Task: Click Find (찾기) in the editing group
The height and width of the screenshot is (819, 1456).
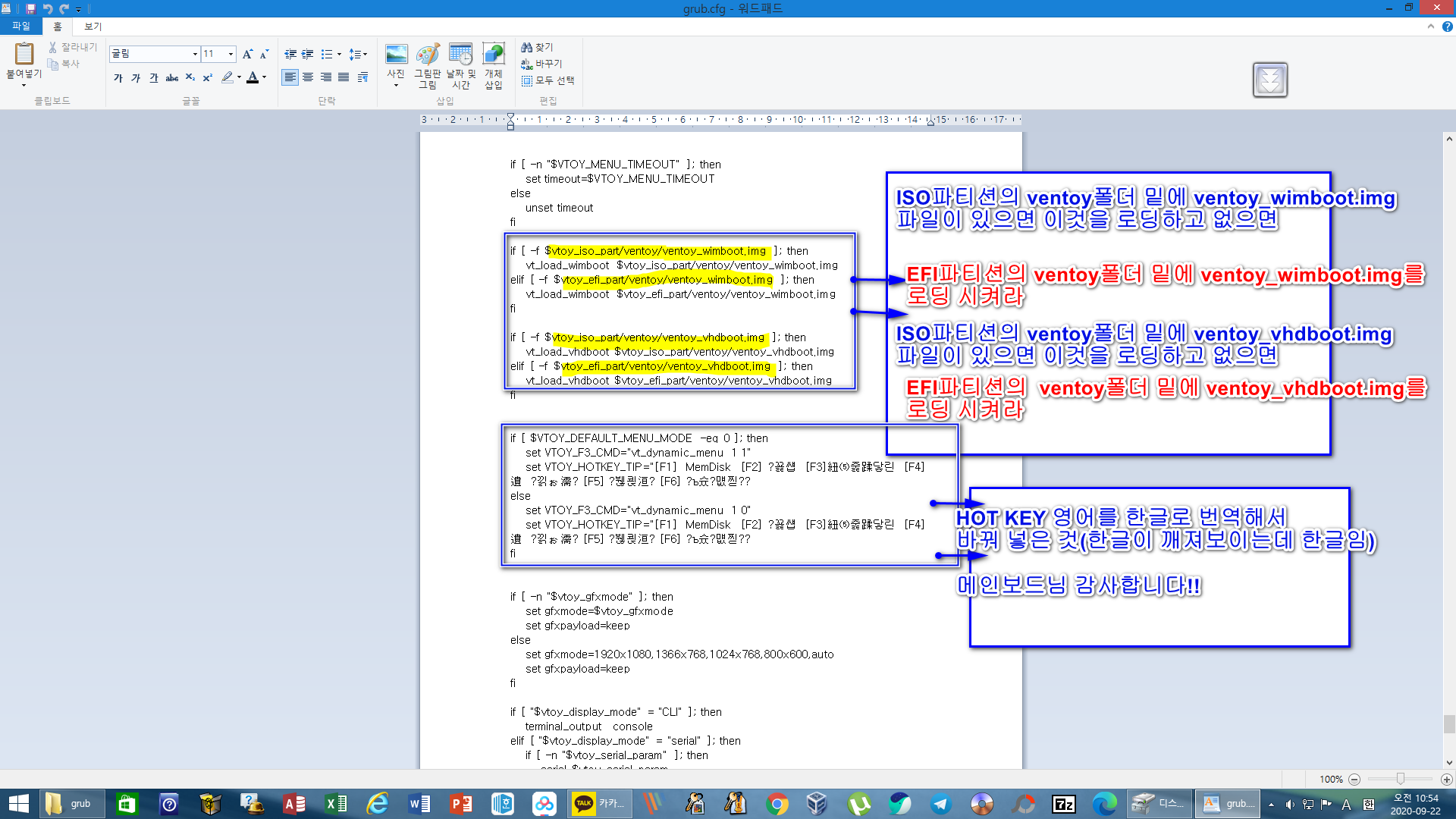Action: 538,47
